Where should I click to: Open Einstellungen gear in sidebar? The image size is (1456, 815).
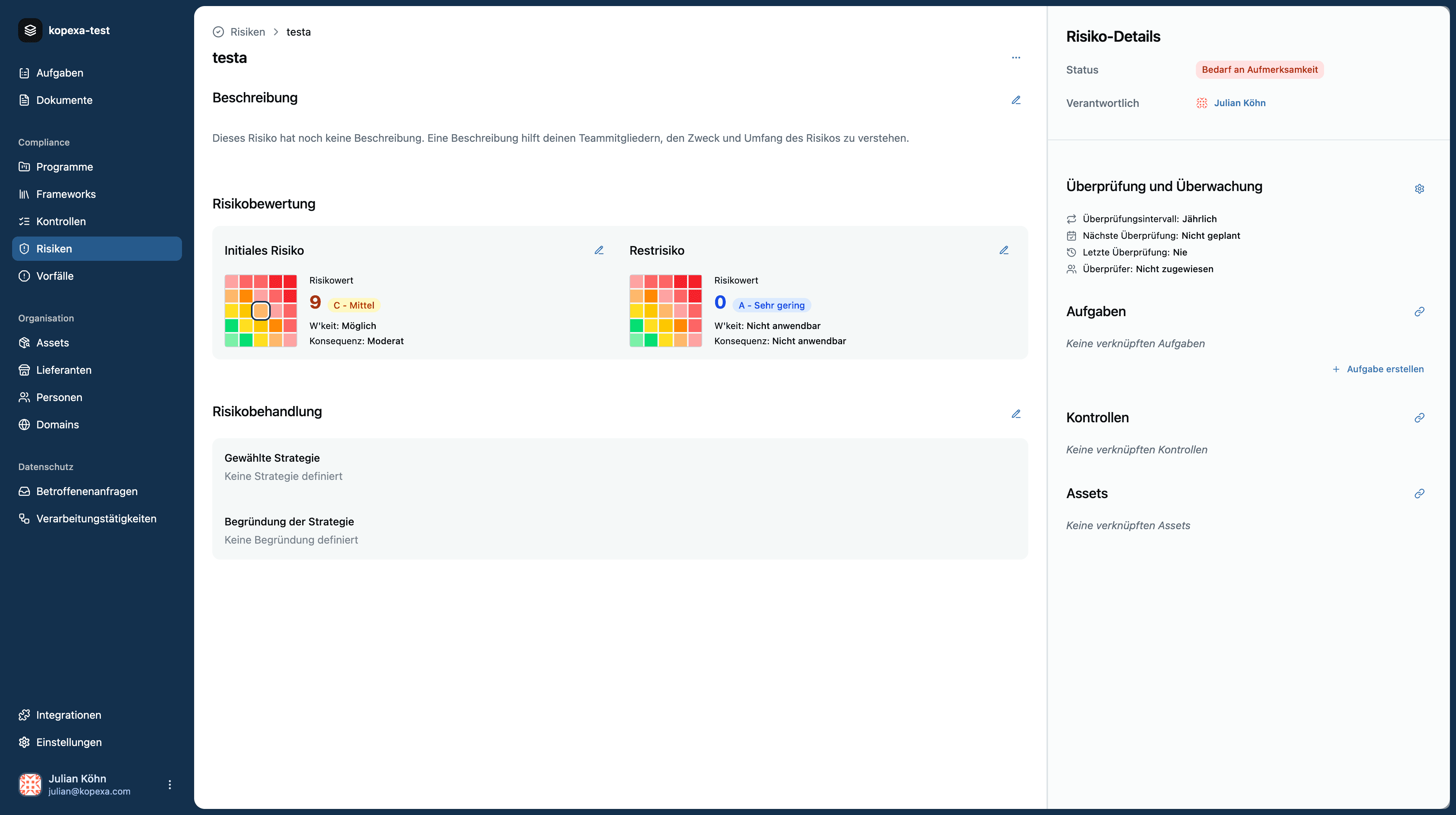pyautogui.click(x=69, y=742)
